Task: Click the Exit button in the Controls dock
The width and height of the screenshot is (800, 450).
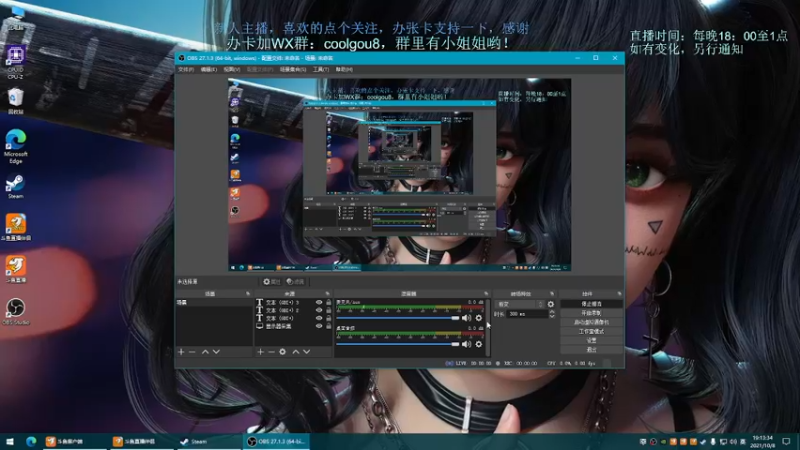Action: [x=591, y=349]
